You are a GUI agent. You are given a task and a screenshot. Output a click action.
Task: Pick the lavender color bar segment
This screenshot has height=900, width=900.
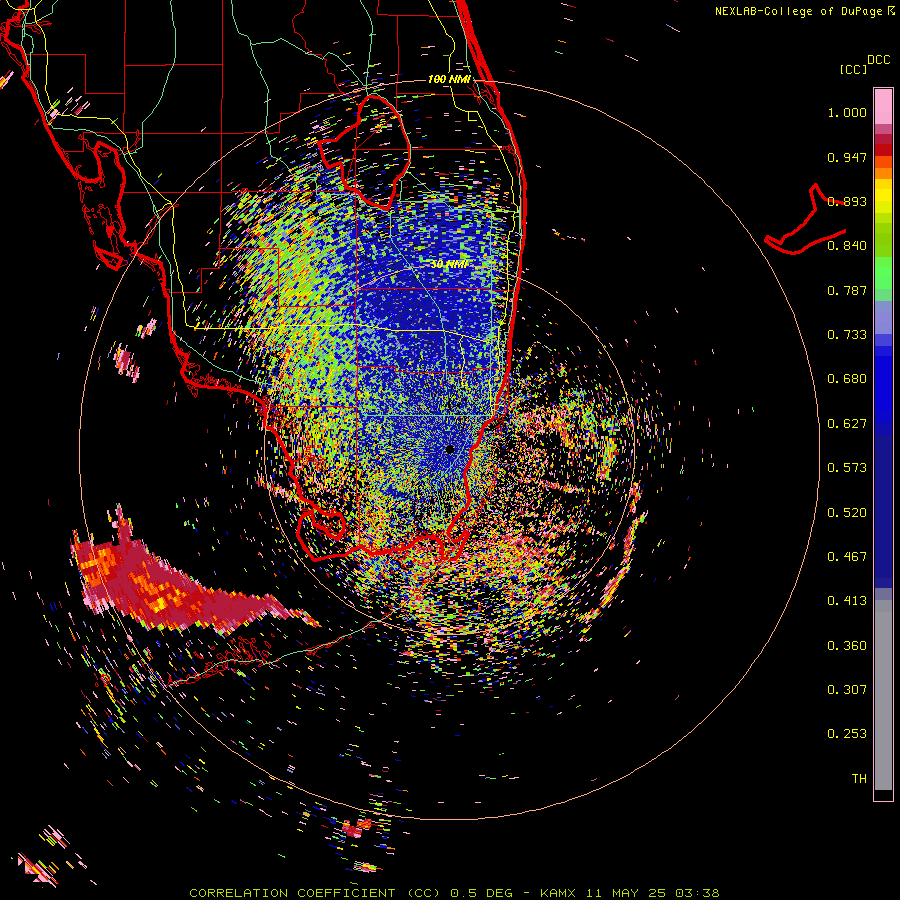[x=883, y=318]
